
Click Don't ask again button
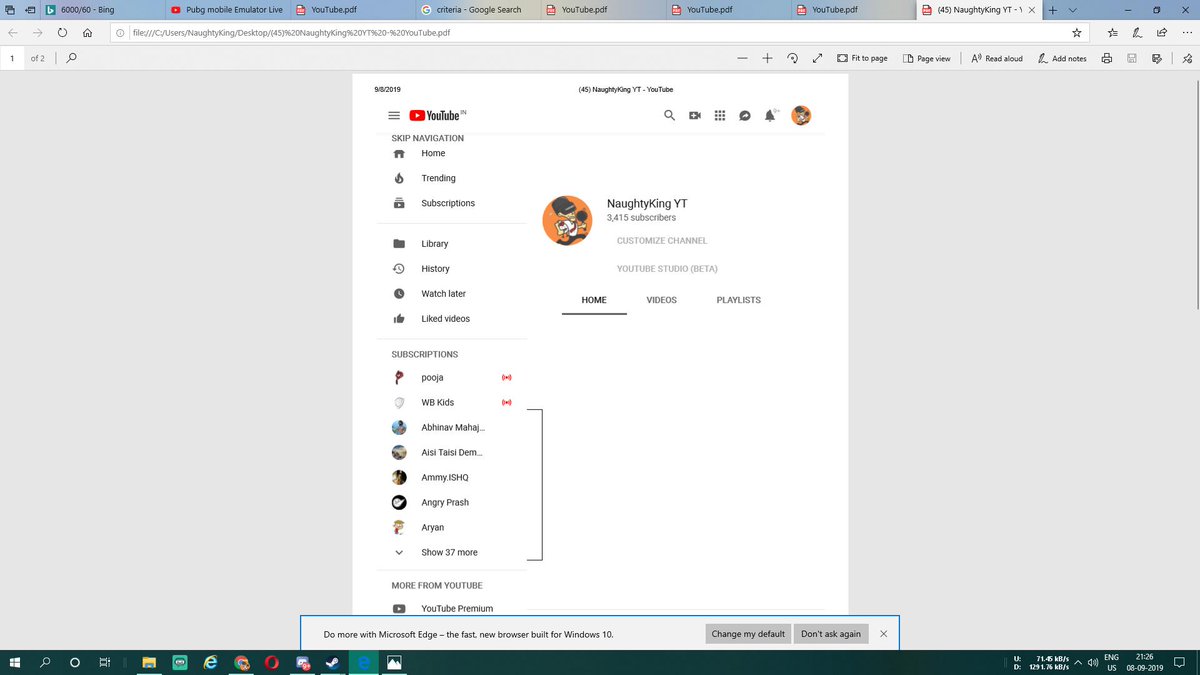point(831,634)
